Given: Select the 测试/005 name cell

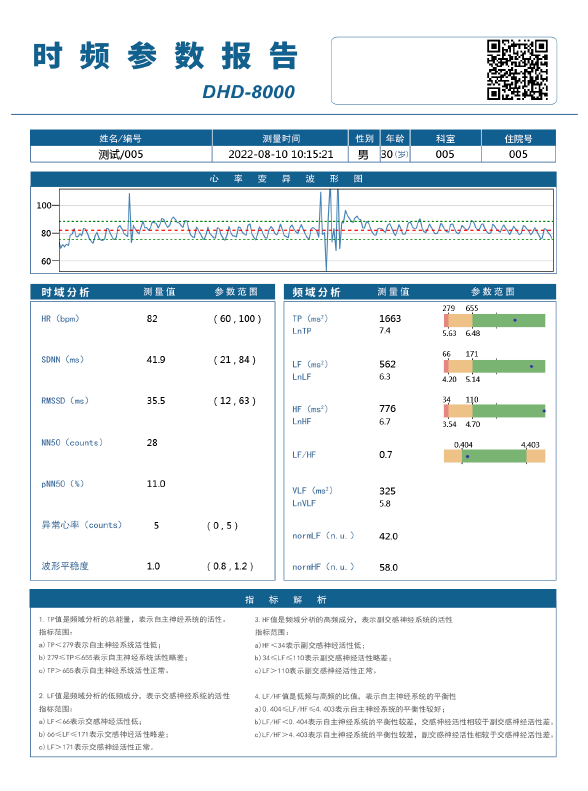Looking at the screenshot, I should 121,154.
